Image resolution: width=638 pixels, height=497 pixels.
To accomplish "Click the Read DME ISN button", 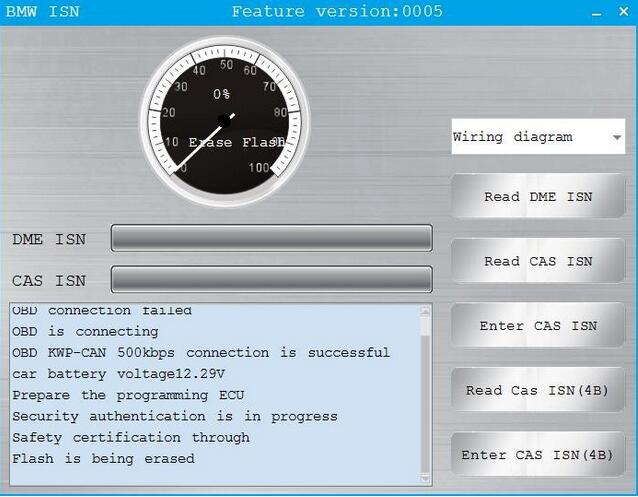I will pyautogui.click(x=538, y=197).
